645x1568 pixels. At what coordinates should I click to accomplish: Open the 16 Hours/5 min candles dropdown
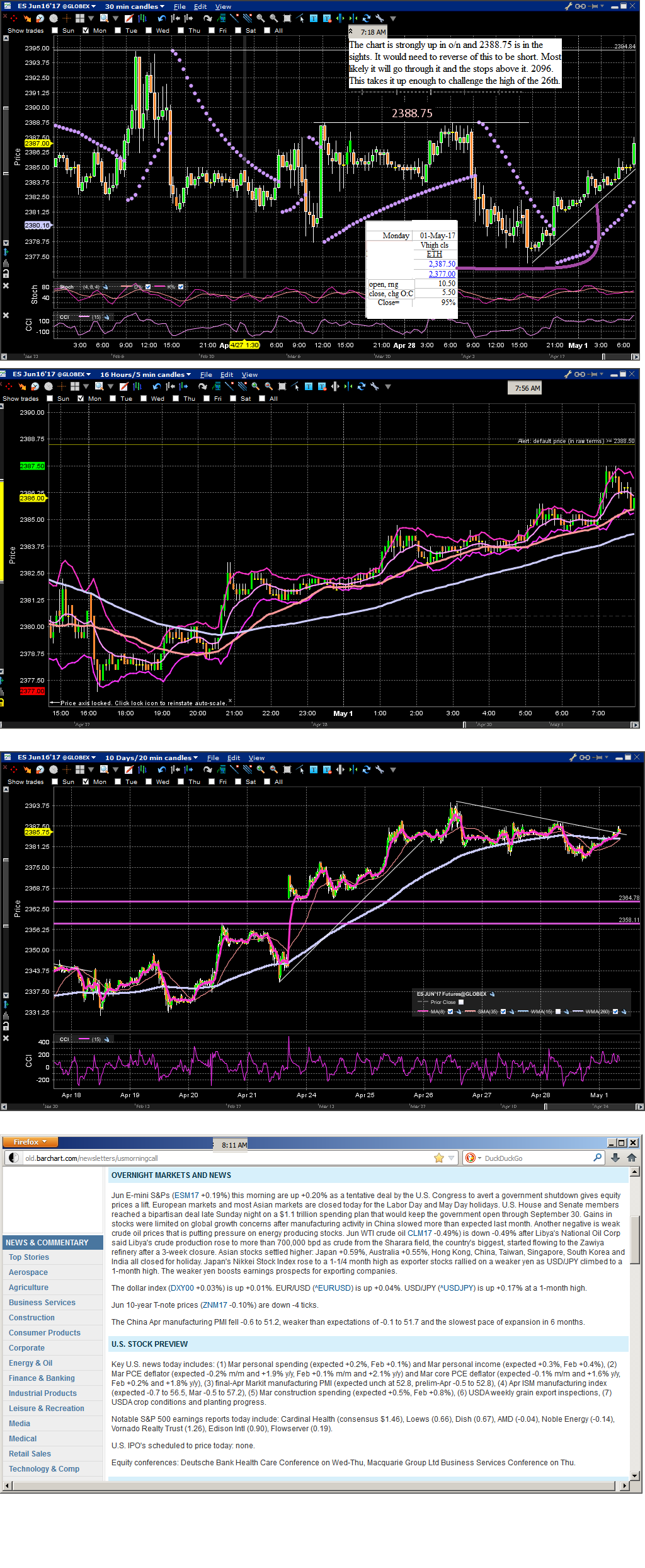click(146, 374)
